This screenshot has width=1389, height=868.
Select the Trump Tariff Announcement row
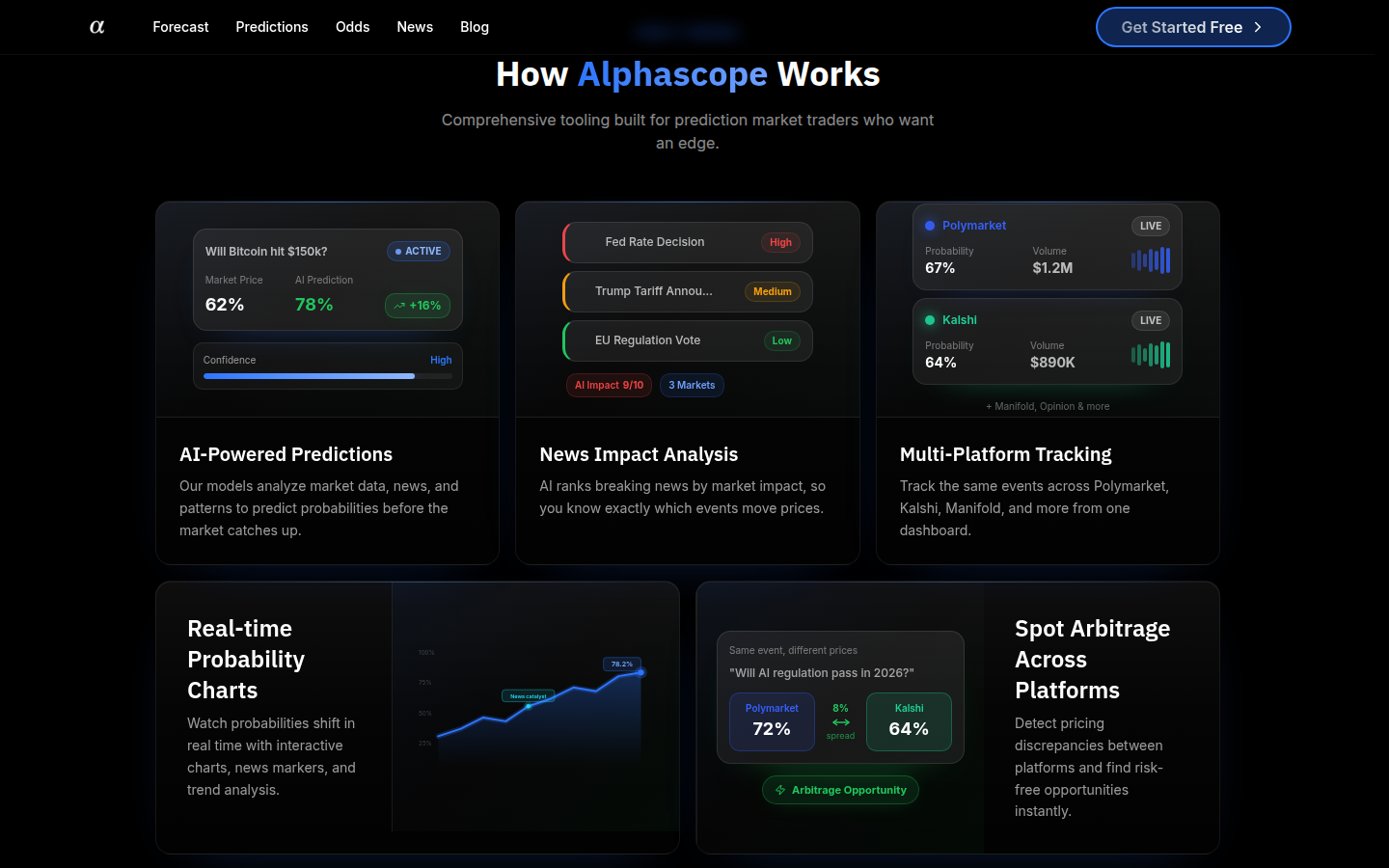(688, 291)
